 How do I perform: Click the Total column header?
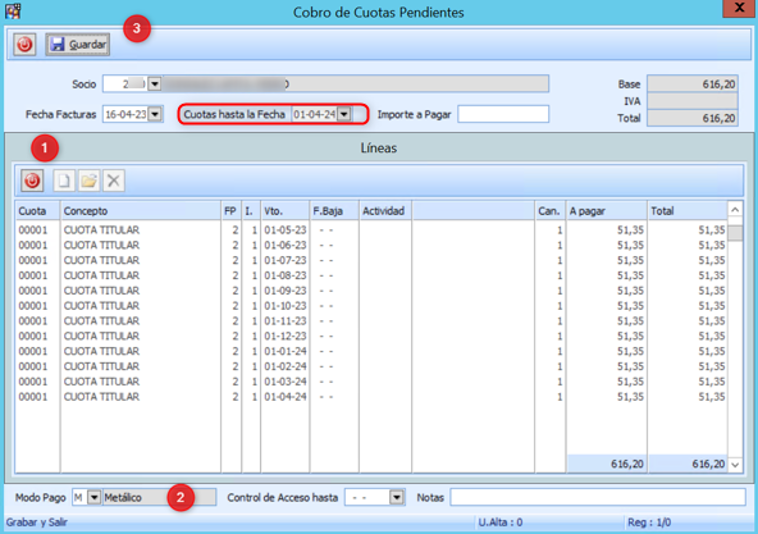coord(687,211)
